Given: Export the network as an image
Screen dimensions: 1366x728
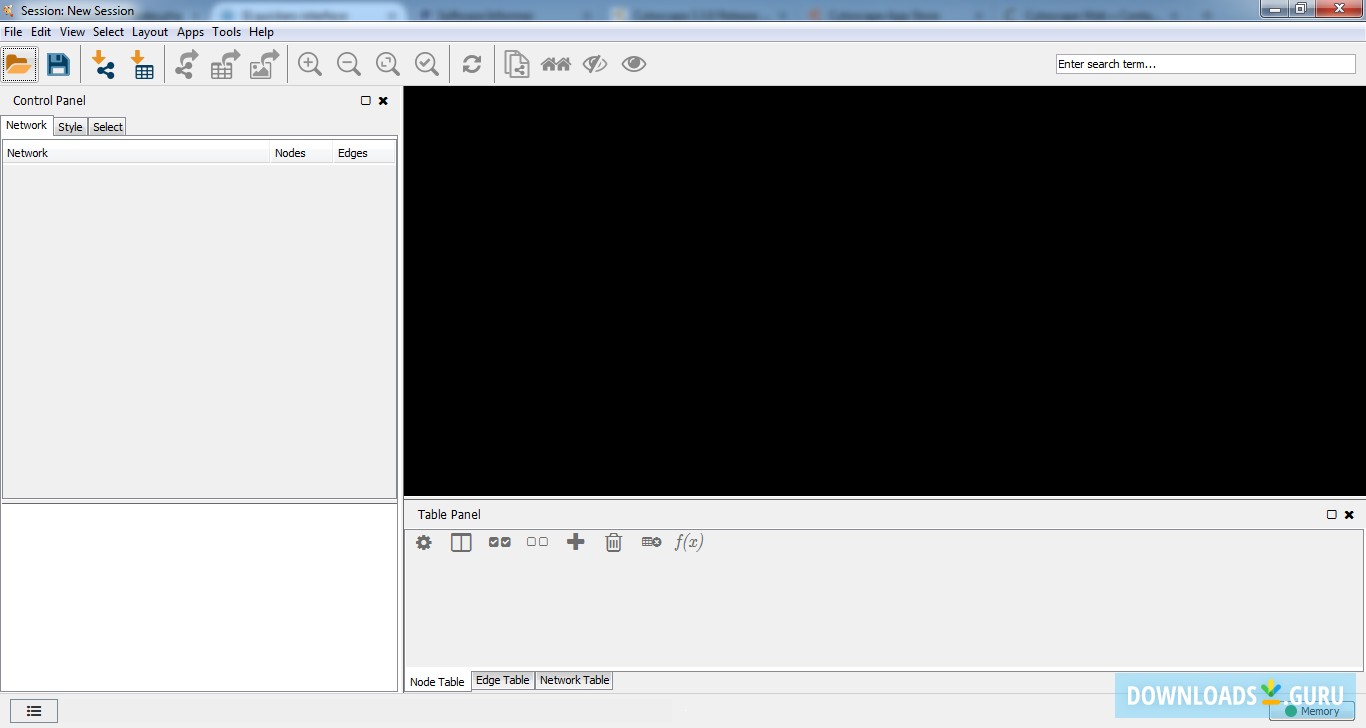Looking at the screenshot, I should click(264, 65).
